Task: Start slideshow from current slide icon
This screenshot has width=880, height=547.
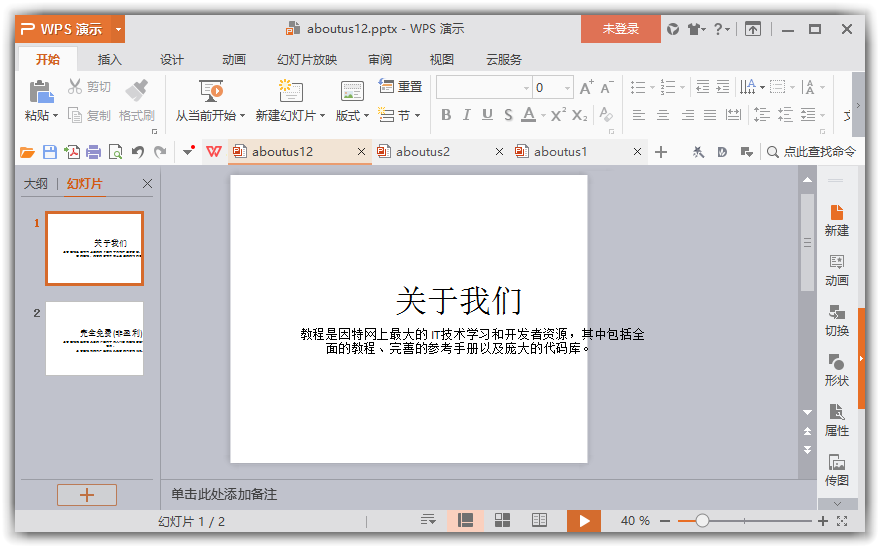Action: [211, 90]
